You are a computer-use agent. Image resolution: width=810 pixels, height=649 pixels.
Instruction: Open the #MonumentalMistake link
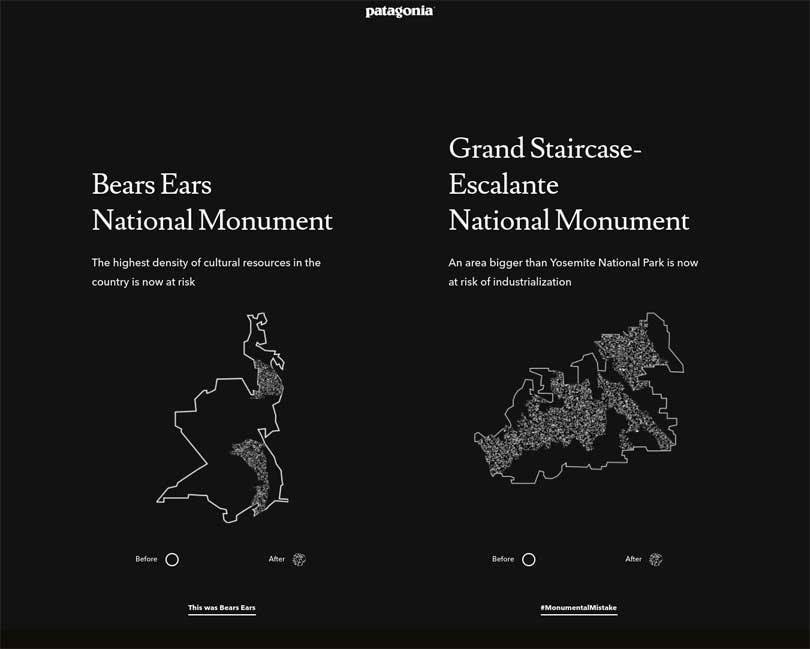click(579, 608)
